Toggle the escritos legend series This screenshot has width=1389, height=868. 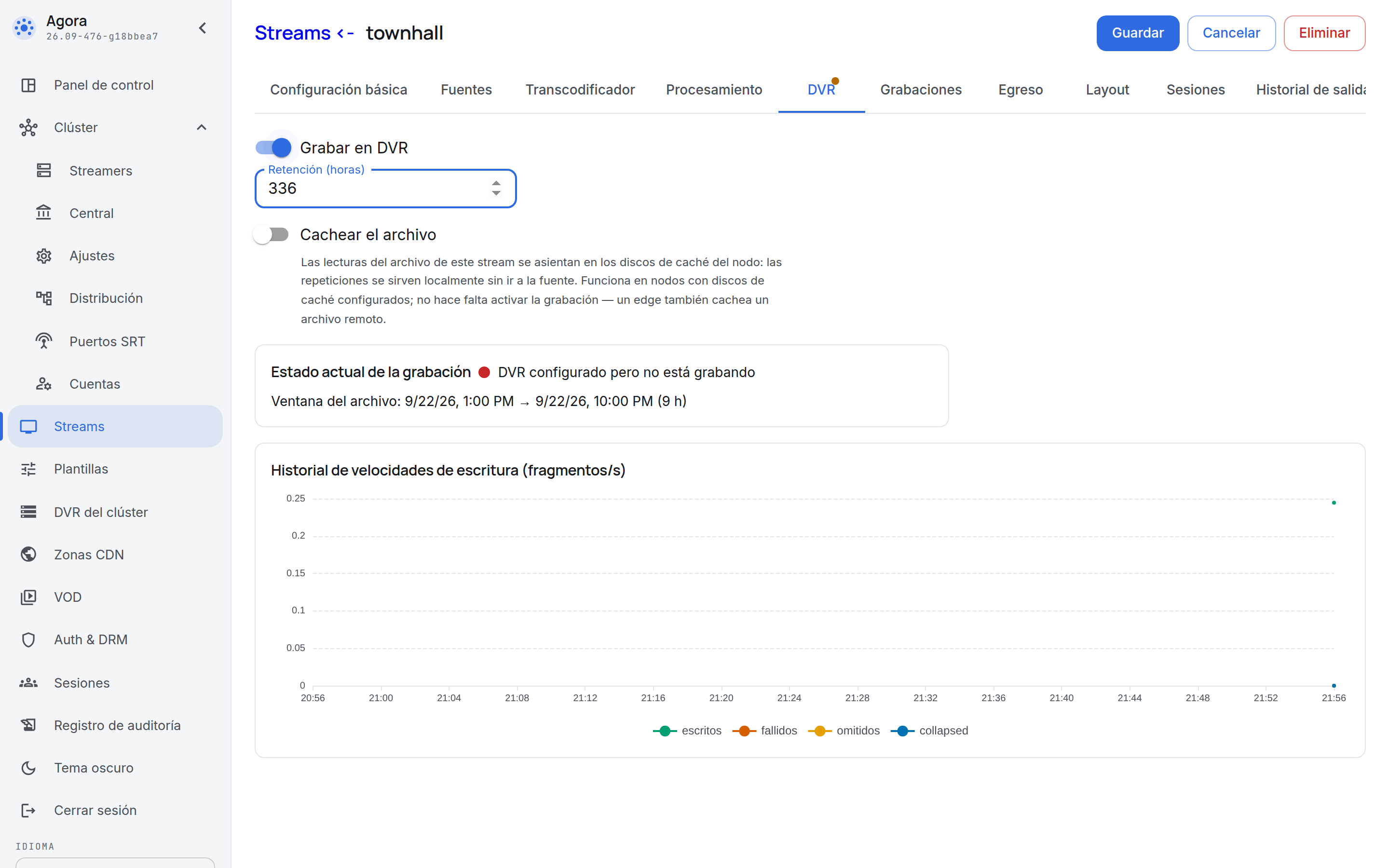(x=686, y=730)
